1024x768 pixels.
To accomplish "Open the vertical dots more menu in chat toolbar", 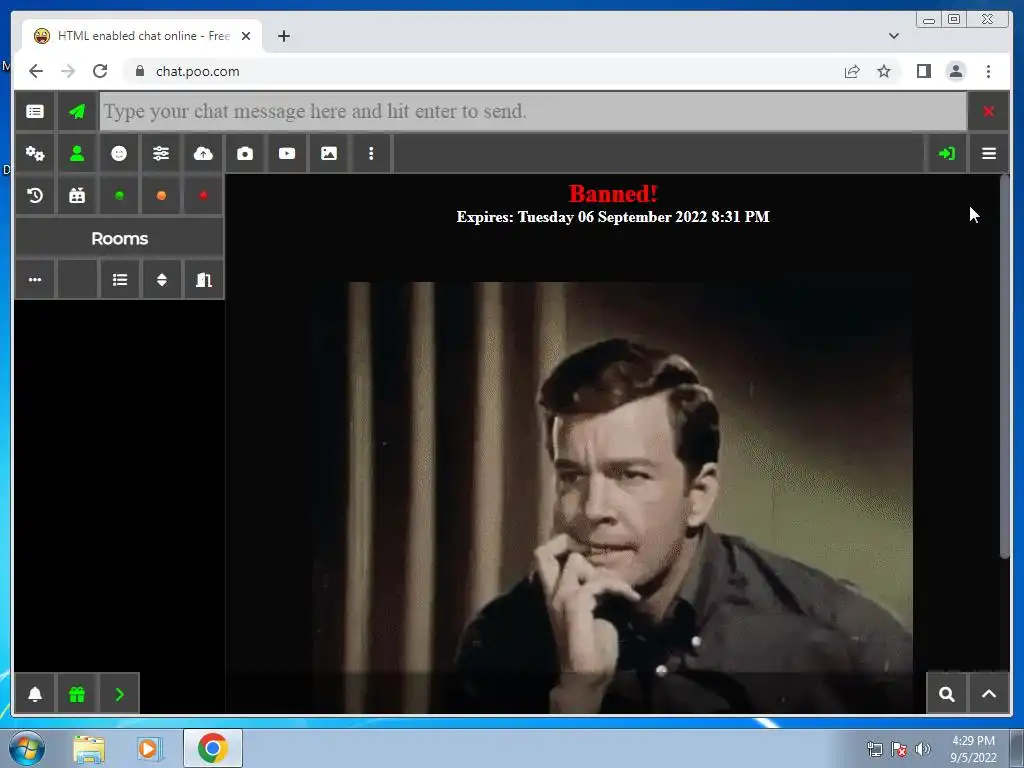I will (x=371, y=153).
